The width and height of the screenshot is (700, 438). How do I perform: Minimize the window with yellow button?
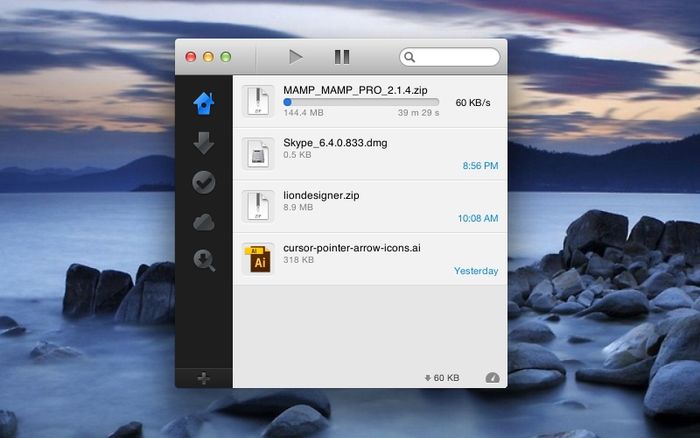click(208, 57)
